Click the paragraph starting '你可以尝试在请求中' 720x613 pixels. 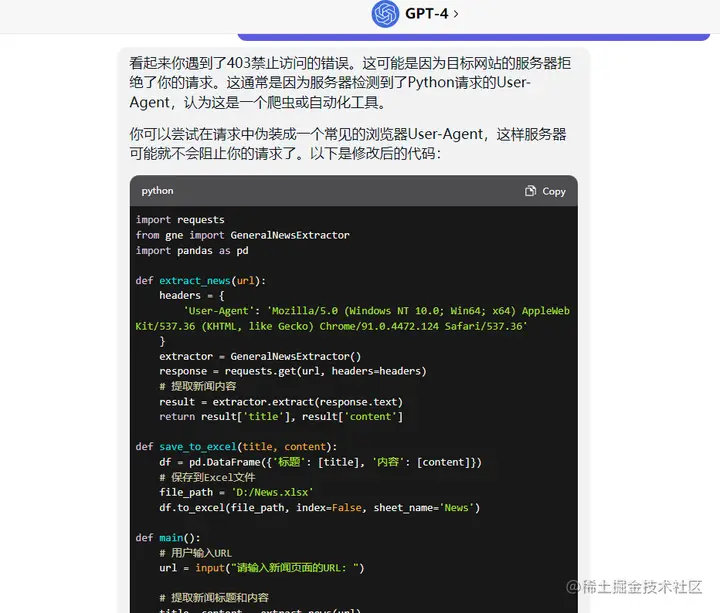pyautogui.click(x=348, y=144)
